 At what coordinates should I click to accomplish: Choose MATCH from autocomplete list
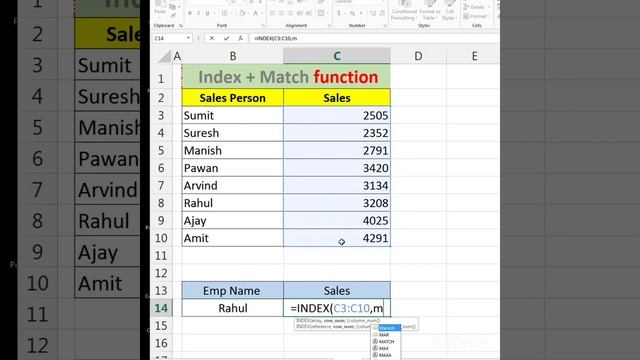pyautogui.click(x=386, y=342)
